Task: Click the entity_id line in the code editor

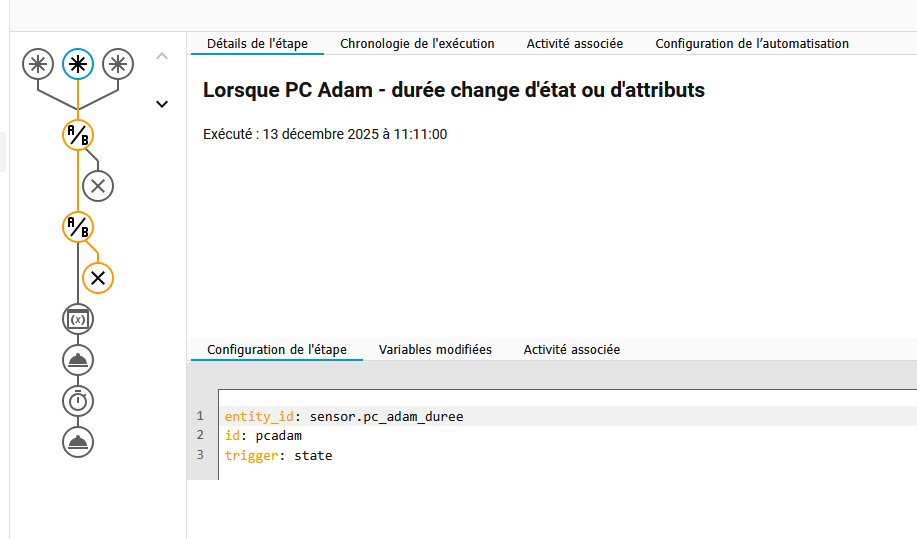Action: (344, 416)
